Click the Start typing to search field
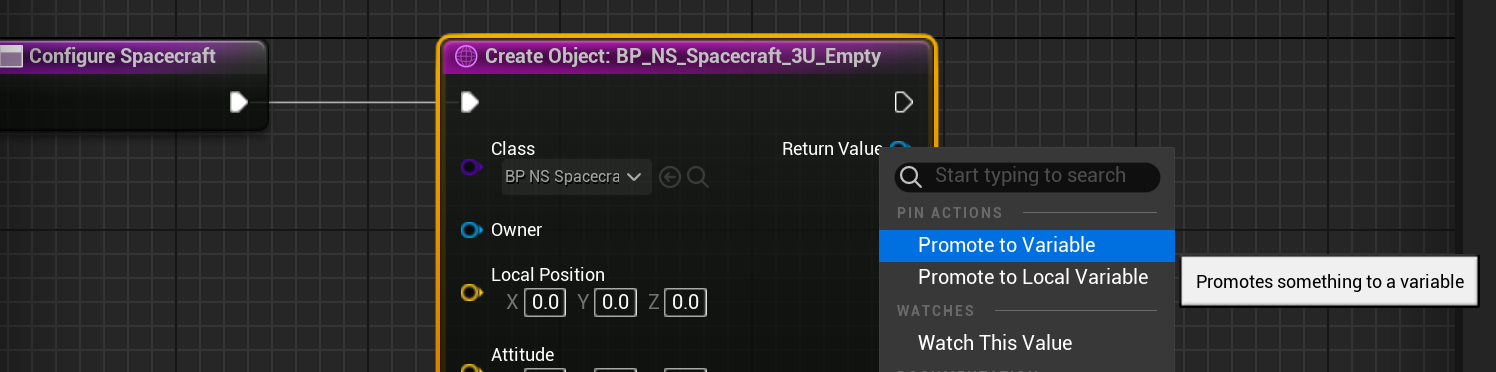The height and width of the screenshot is (372, 1496). (x=1027, y=177)
